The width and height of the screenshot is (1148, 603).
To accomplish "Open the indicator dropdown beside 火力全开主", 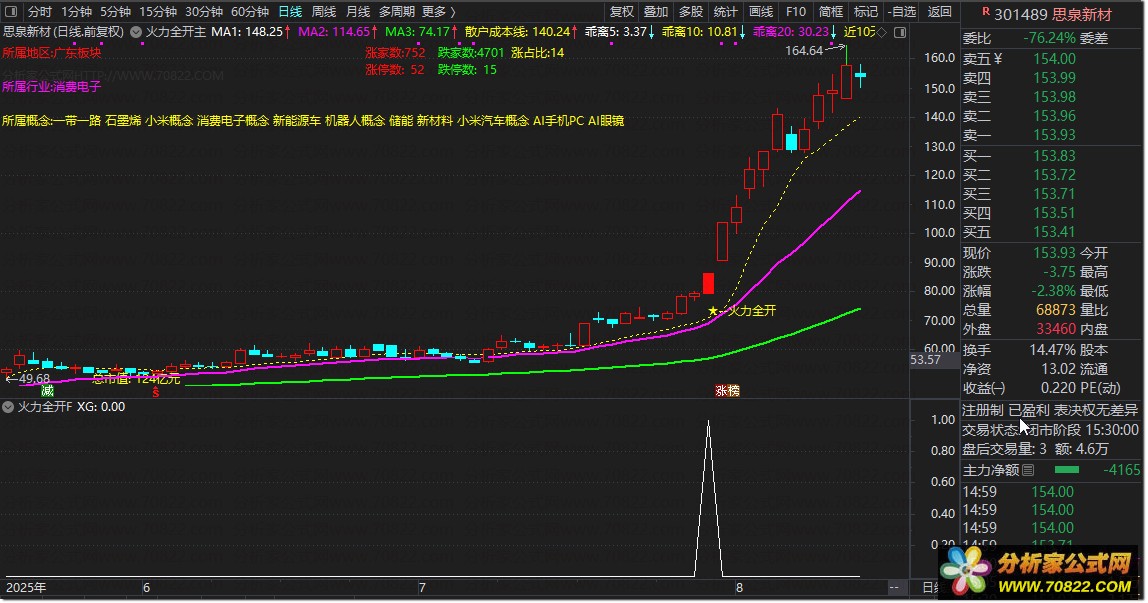I will 136,32.
